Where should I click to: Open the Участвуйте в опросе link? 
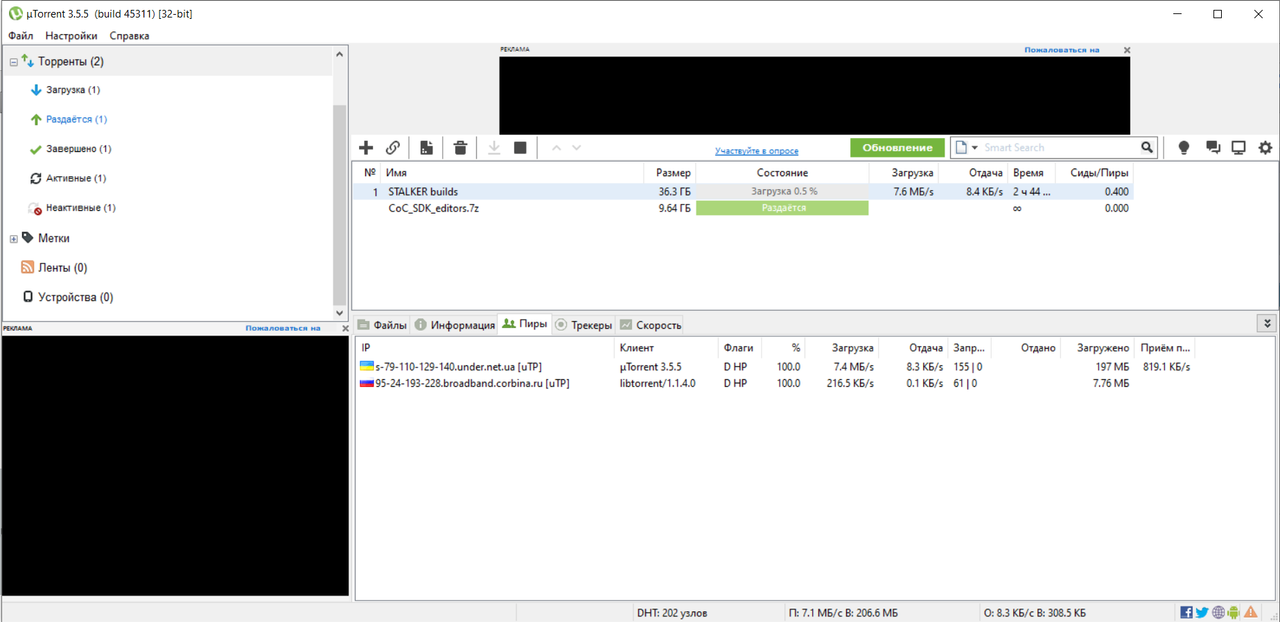tap(756, 151)
